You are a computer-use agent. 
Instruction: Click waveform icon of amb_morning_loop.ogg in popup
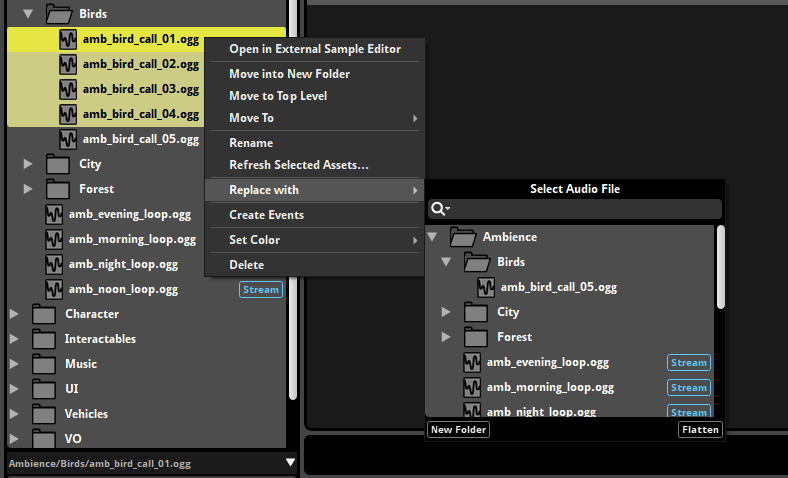(x=472, y=387)
